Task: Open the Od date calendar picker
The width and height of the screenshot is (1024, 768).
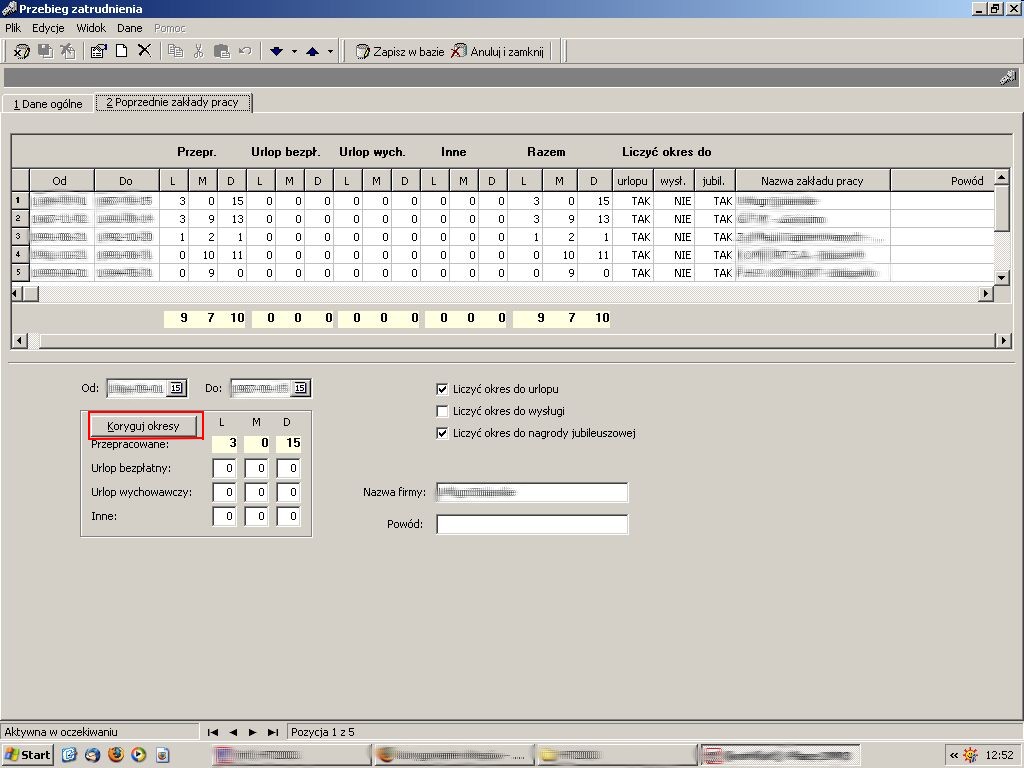Action: click(x=176, y=388)
